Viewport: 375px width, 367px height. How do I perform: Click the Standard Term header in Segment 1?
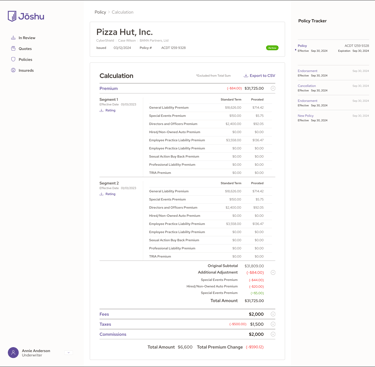click(x=231, y=100)
